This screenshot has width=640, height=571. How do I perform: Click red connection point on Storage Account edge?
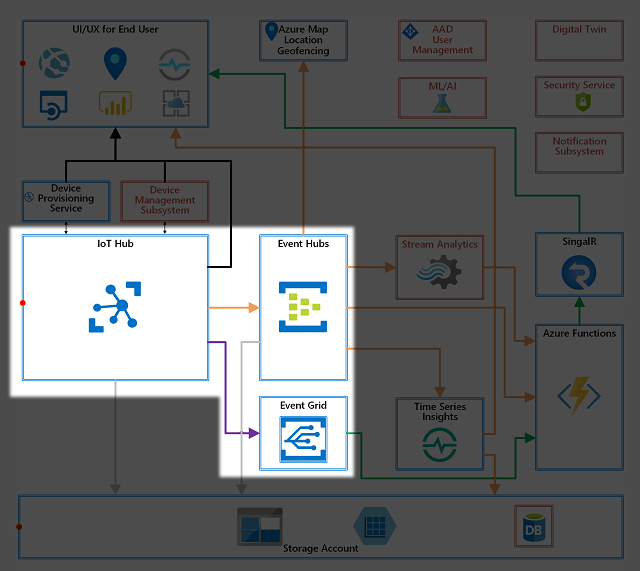tap(19, 527)
